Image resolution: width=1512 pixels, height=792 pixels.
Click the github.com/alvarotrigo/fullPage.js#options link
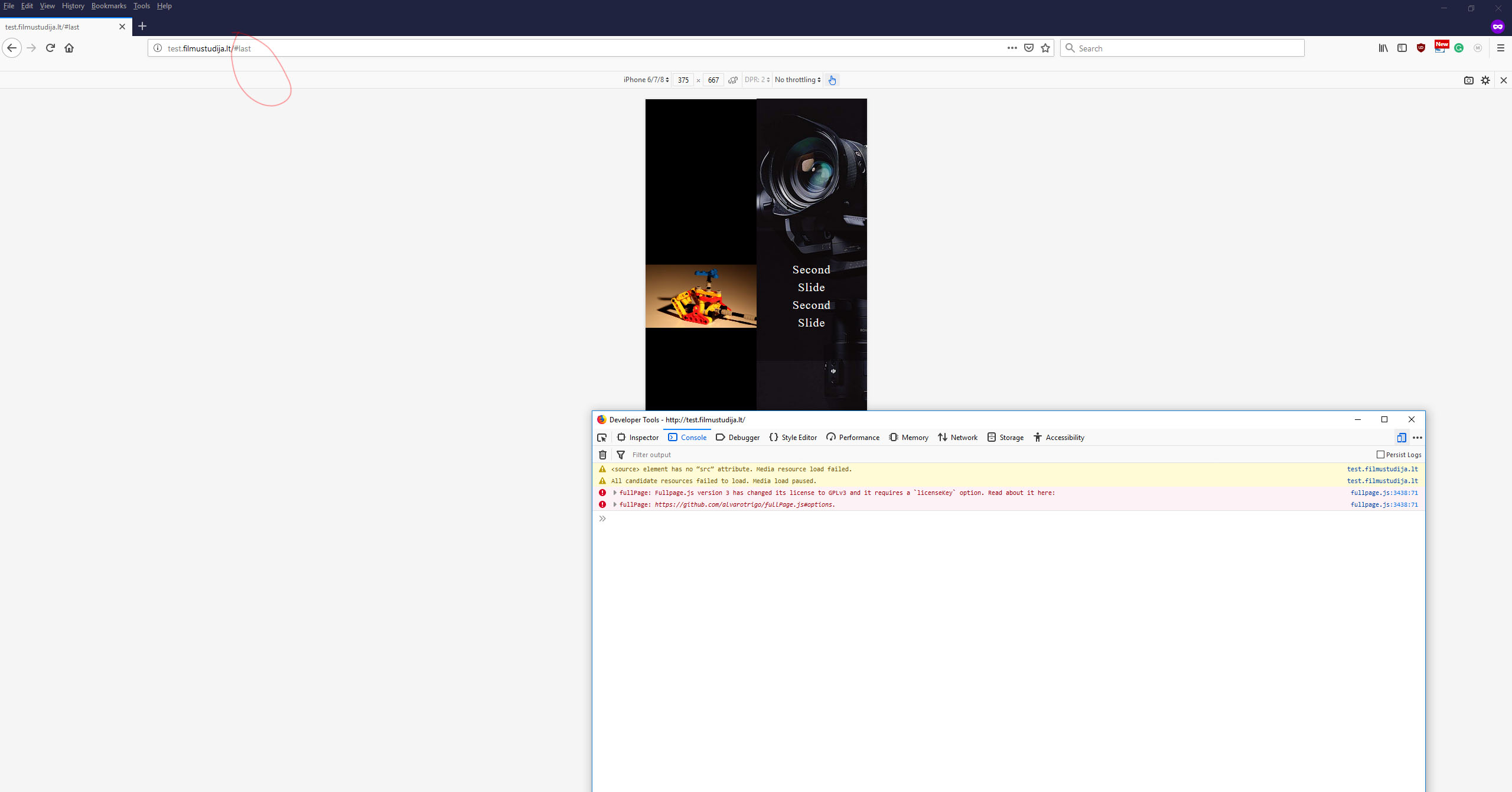pyautogui.click(x=744, y=504)
